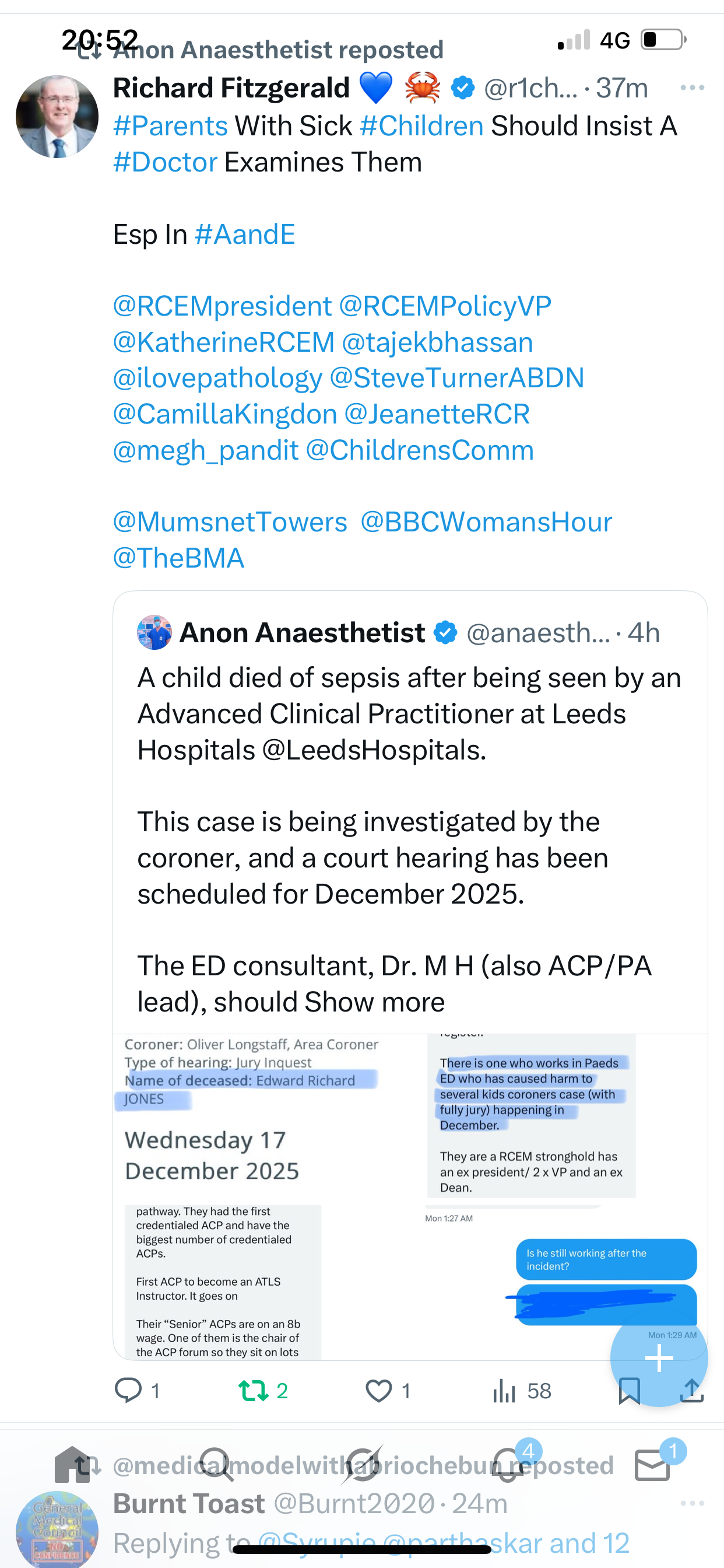Toggle the green repost button

click(x=253, y=1391)
